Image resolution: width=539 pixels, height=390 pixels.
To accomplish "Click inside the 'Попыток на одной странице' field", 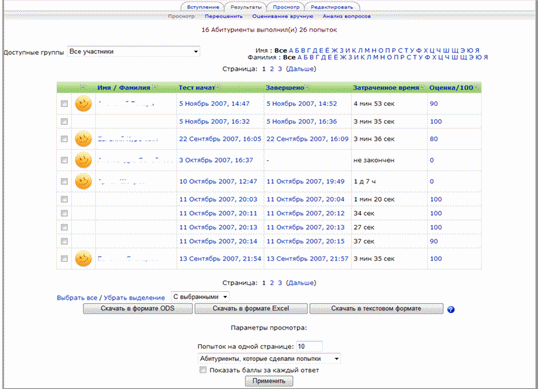I will tap(309, 346).
